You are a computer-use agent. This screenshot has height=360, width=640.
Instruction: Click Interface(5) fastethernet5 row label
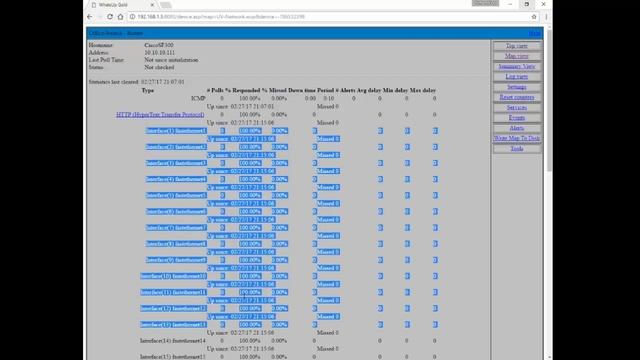pos(176,195)
